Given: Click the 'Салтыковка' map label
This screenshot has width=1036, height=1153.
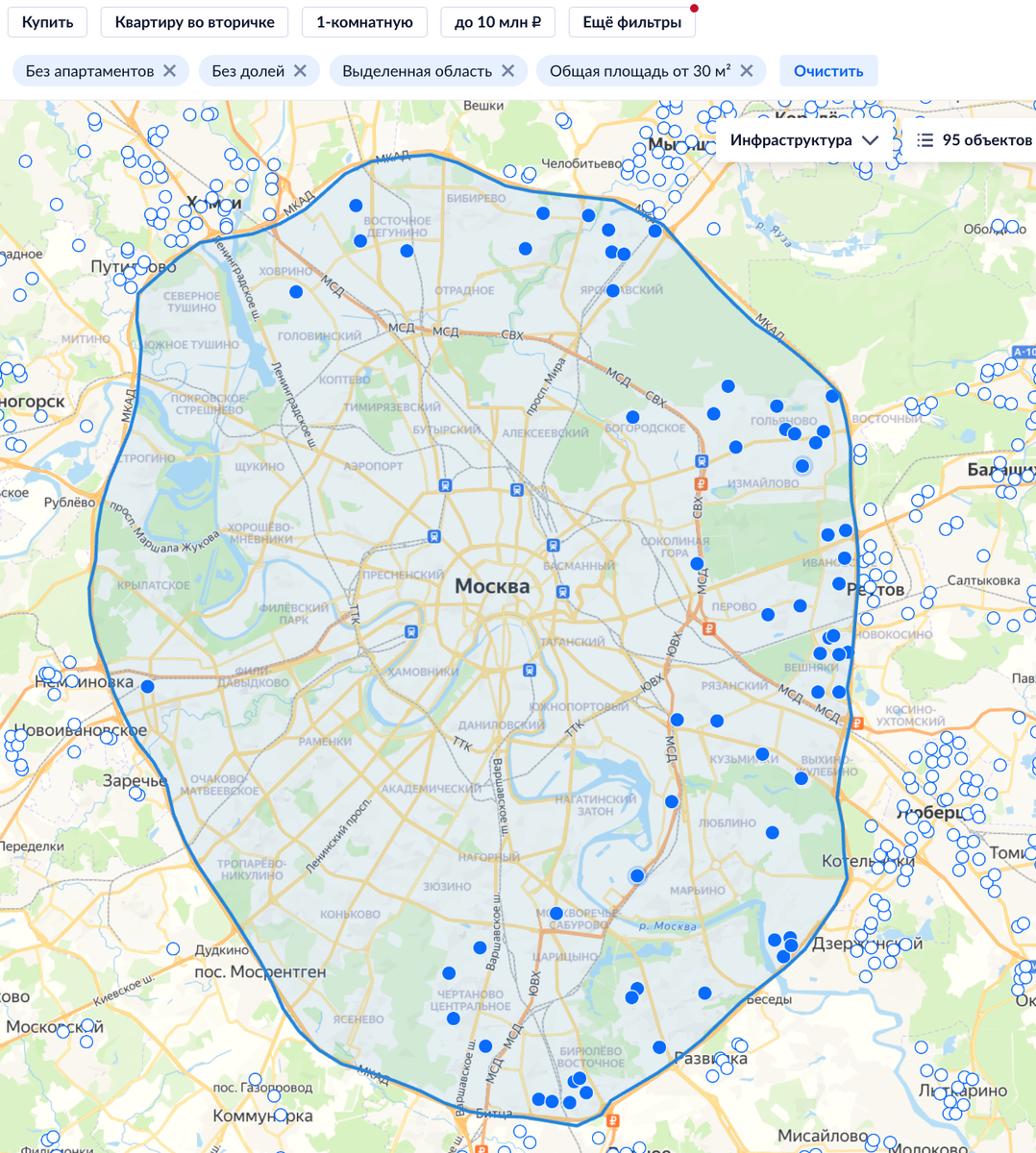Looking at the screenshot, I should [984, 580].
